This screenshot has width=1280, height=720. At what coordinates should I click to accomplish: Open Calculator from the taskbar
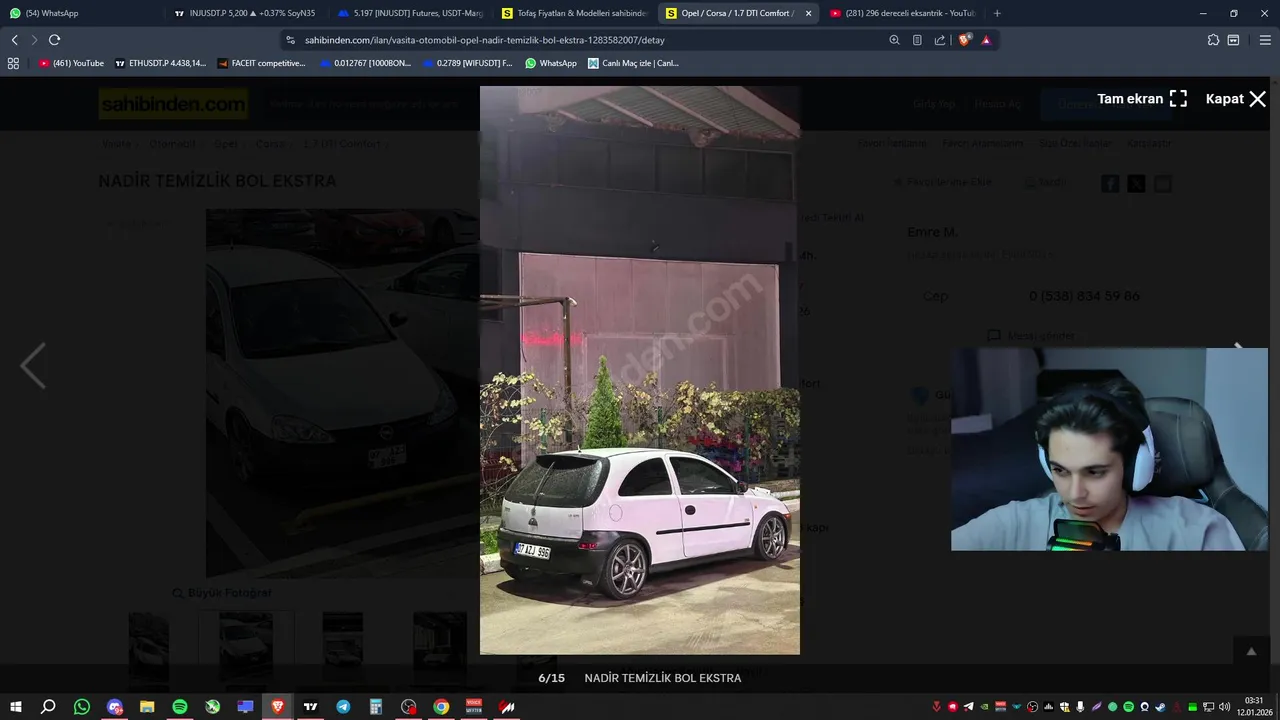pos(376,707)
